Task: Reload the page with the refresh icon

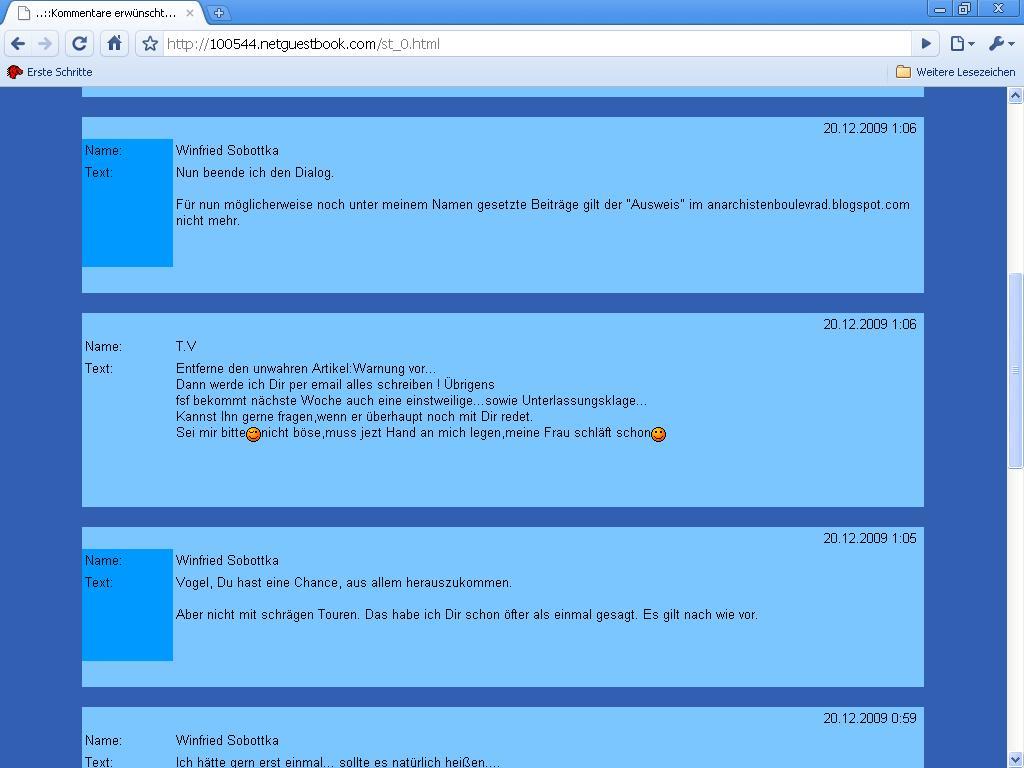Action: (80, 43)
